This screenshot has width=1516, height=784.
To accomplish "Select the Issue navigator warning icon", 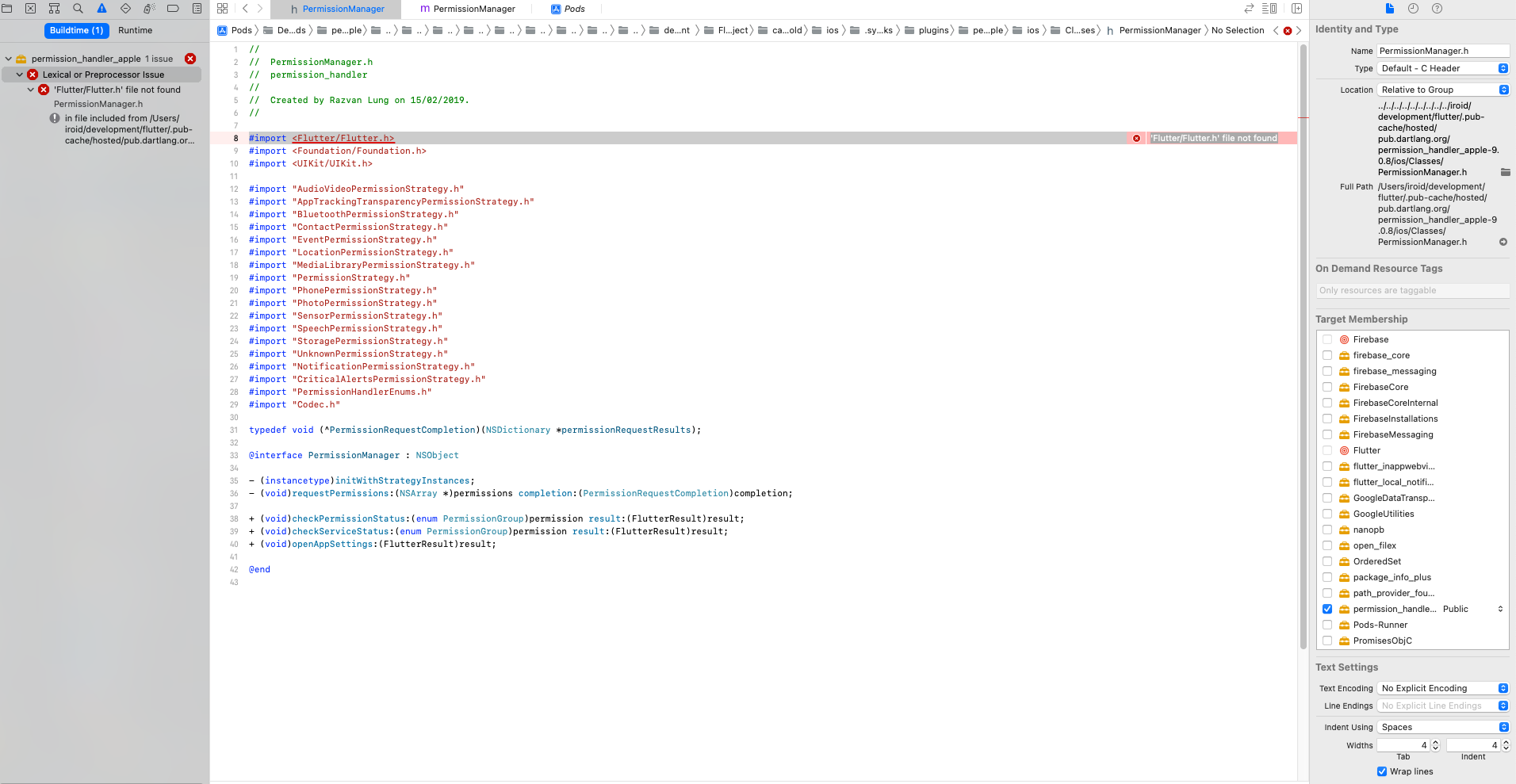I will (101, 9).
